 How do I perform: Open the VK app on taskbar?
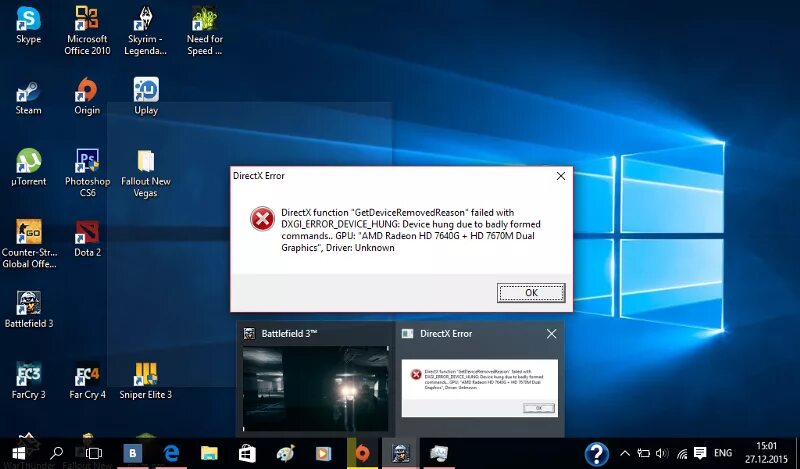[x=133, y=453]
